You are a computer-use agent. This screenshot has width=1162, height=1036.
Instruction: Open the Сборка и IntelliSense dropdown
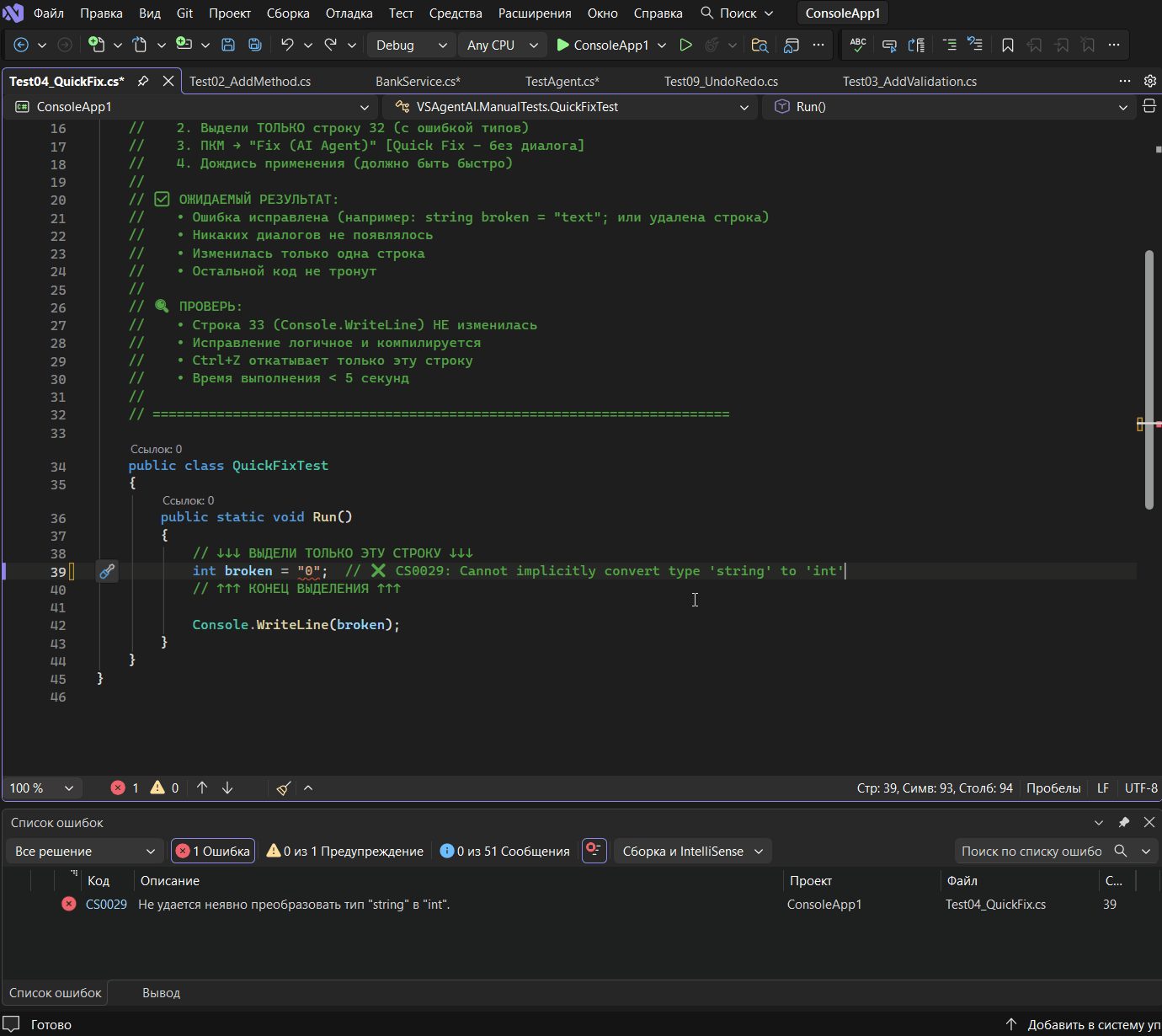click(692, 852)
